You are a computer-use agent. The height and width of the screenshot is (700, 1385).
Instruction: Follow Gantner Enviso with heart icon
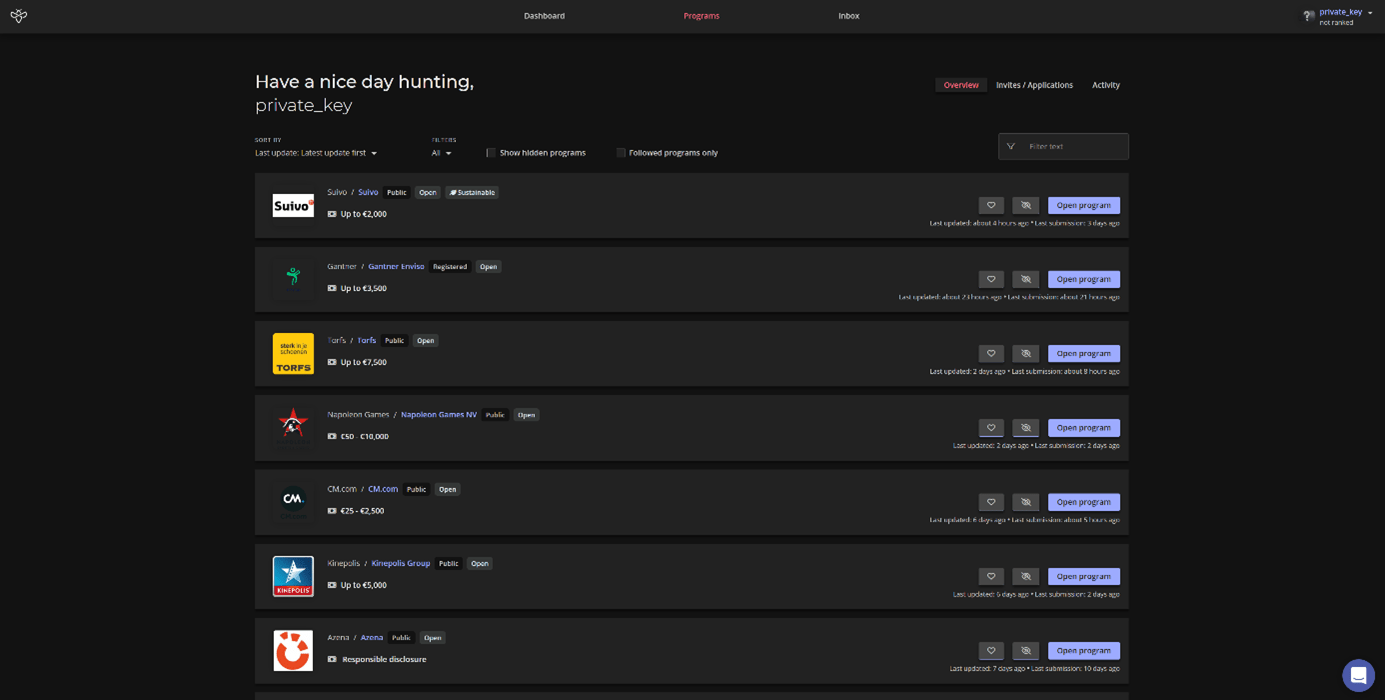point(991,279)
